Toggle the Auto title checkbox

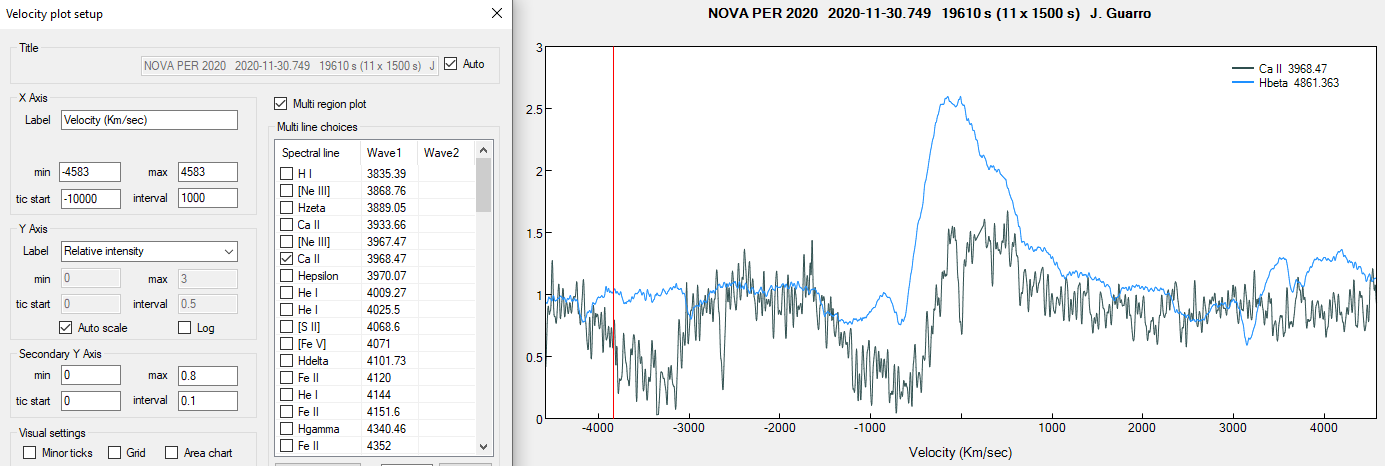[x=451, y=64]
